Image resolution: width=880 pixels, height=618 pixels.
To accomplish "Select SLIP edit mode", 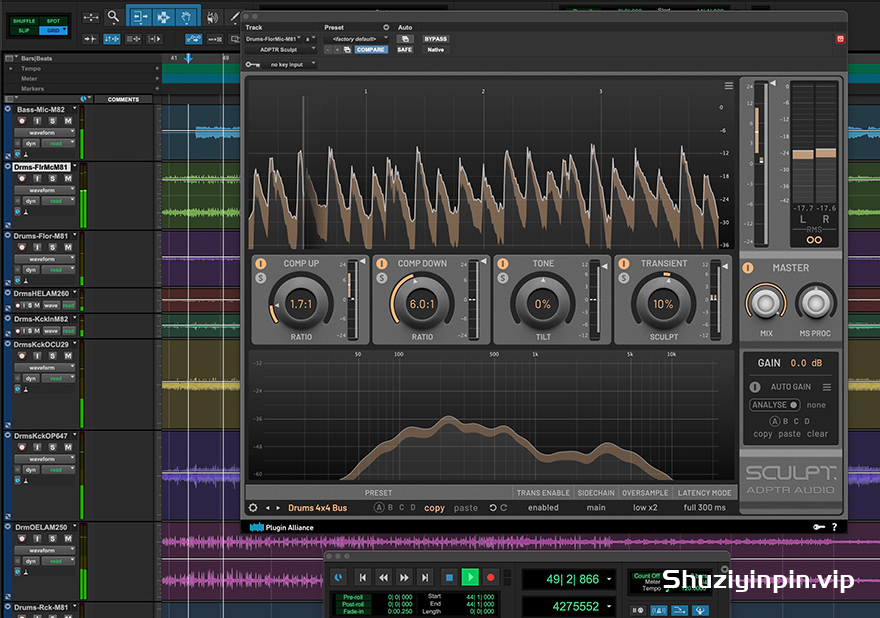I will [24, 30].
